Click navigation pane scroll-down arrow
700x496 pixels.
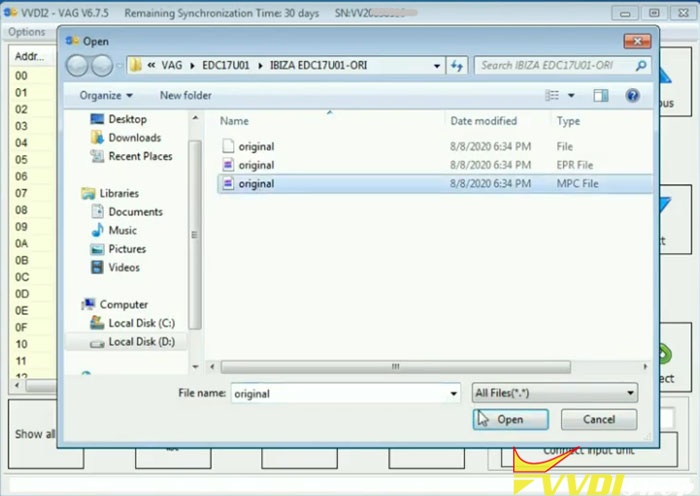pyautogui.click(x=195, y=367)
